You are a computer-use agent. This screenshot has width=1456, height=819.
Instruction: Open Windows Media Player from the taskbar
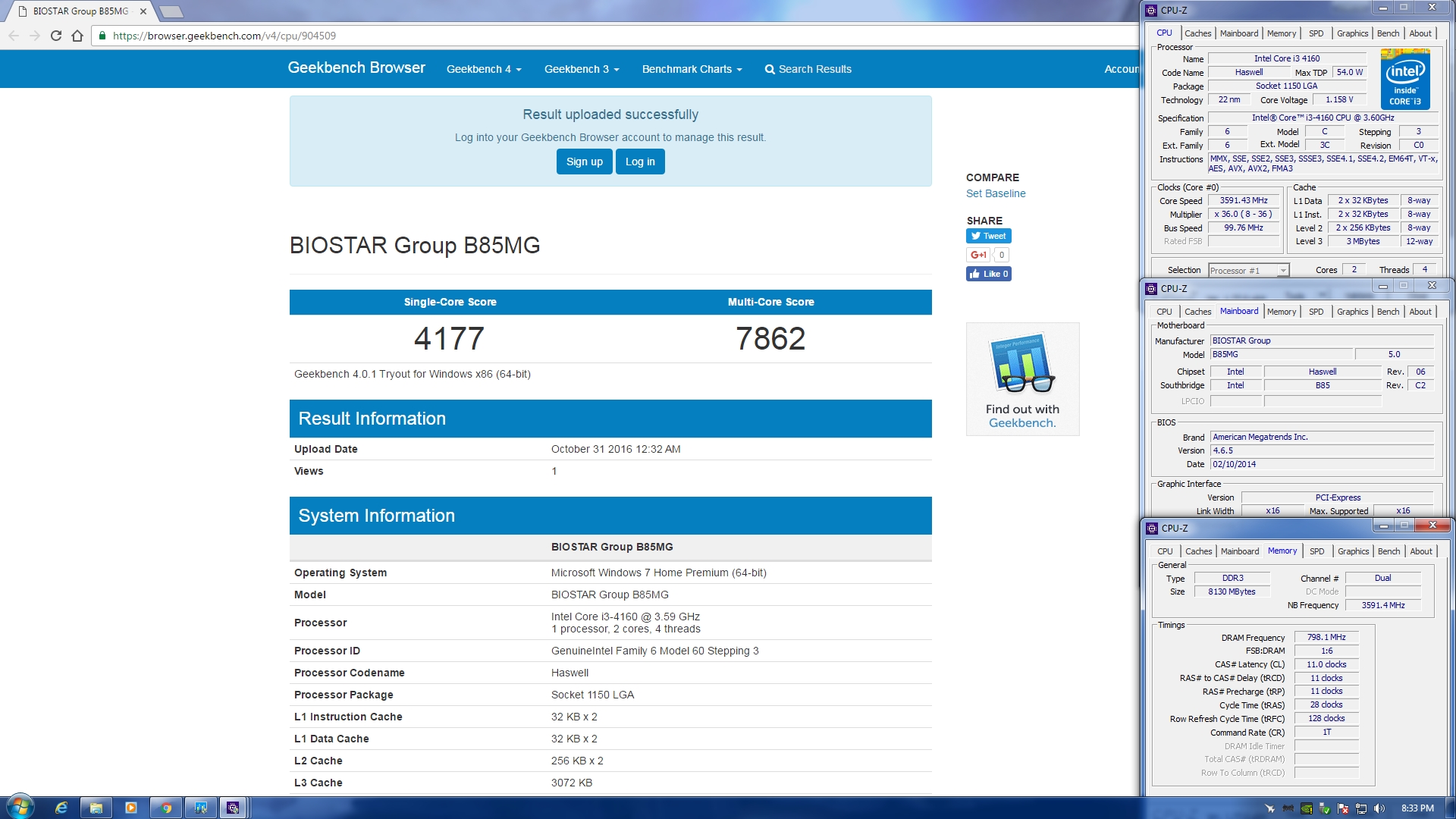131,808
